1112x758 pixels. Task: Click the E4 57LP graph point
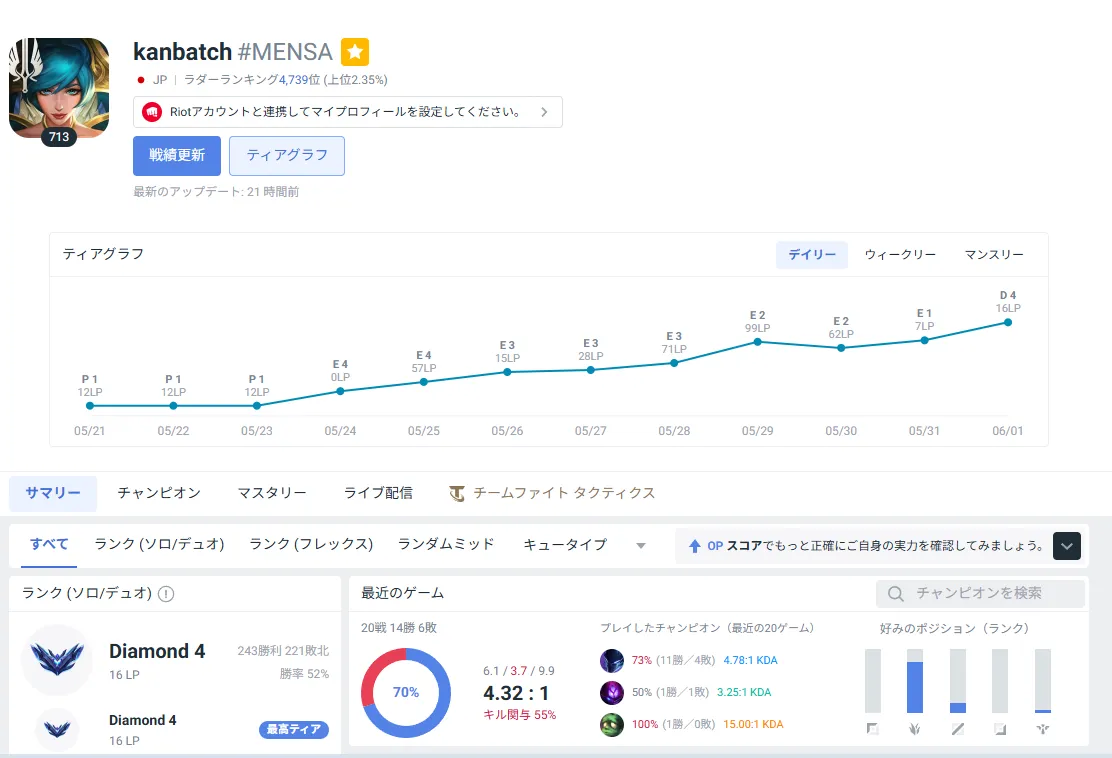coord(424,381)
